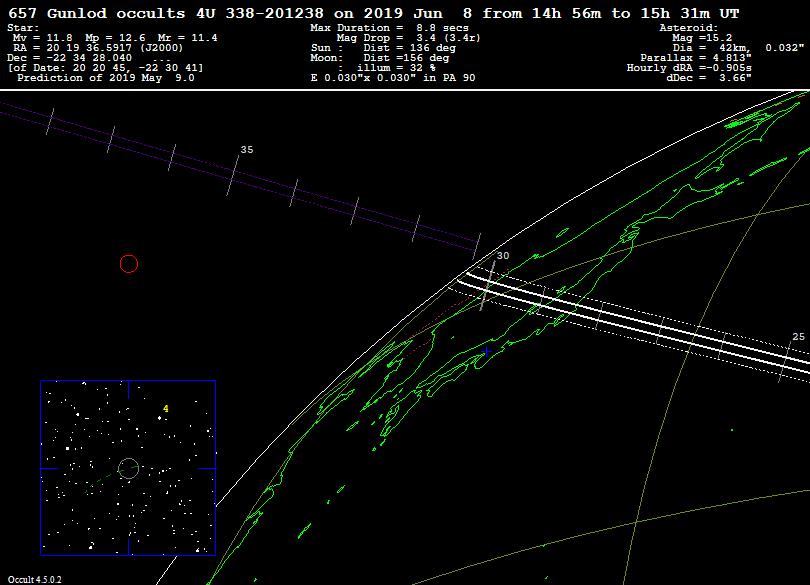The width and height of the screenshot is (810, 585).
Task: Click the 'Star:' heading
Action: coord(23,28)
